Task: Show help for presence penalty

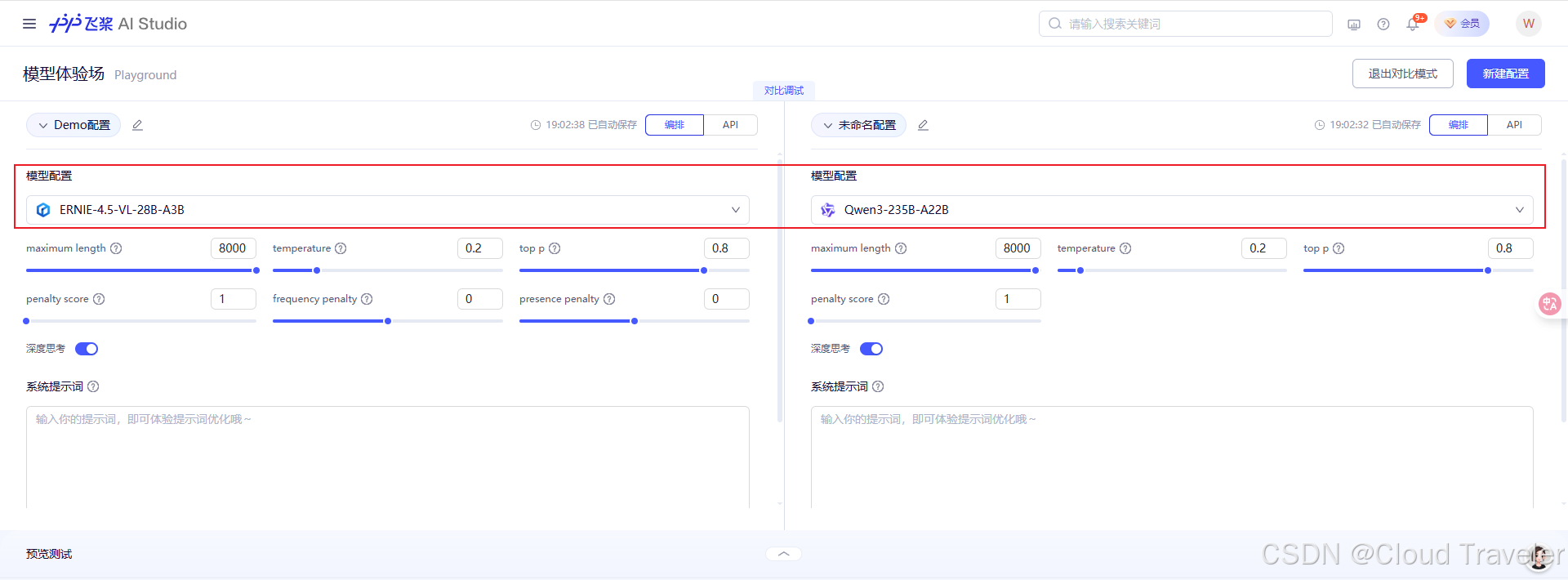Action: (609, 299)
